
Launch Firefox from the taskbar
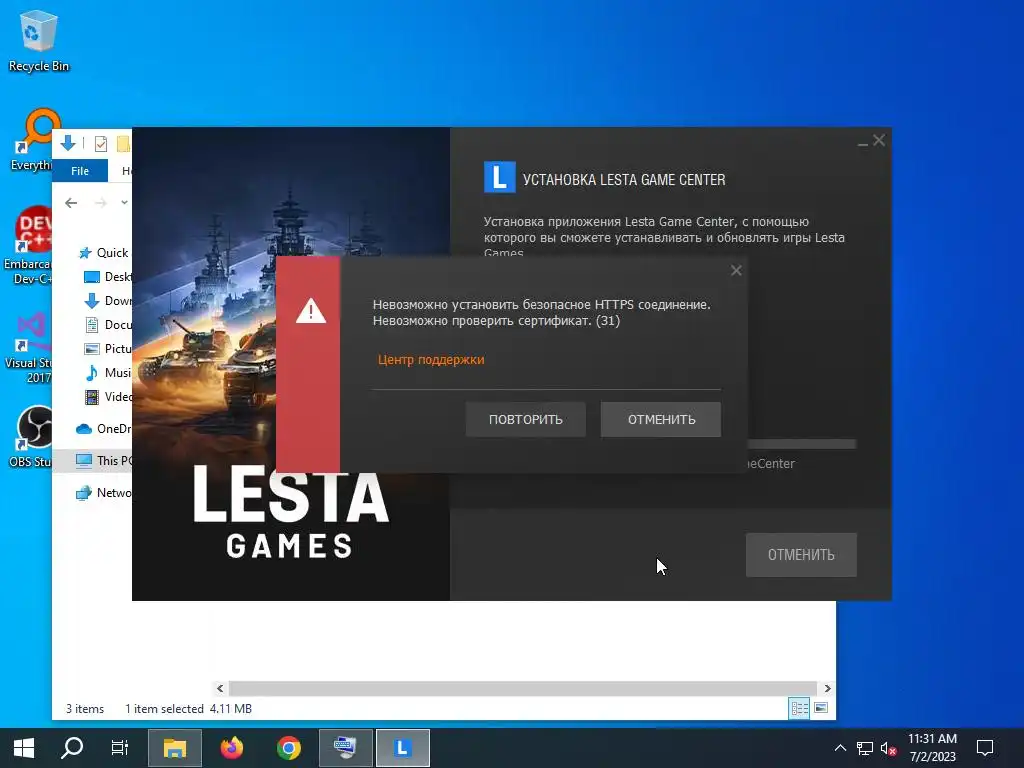(x=232, y=748)
